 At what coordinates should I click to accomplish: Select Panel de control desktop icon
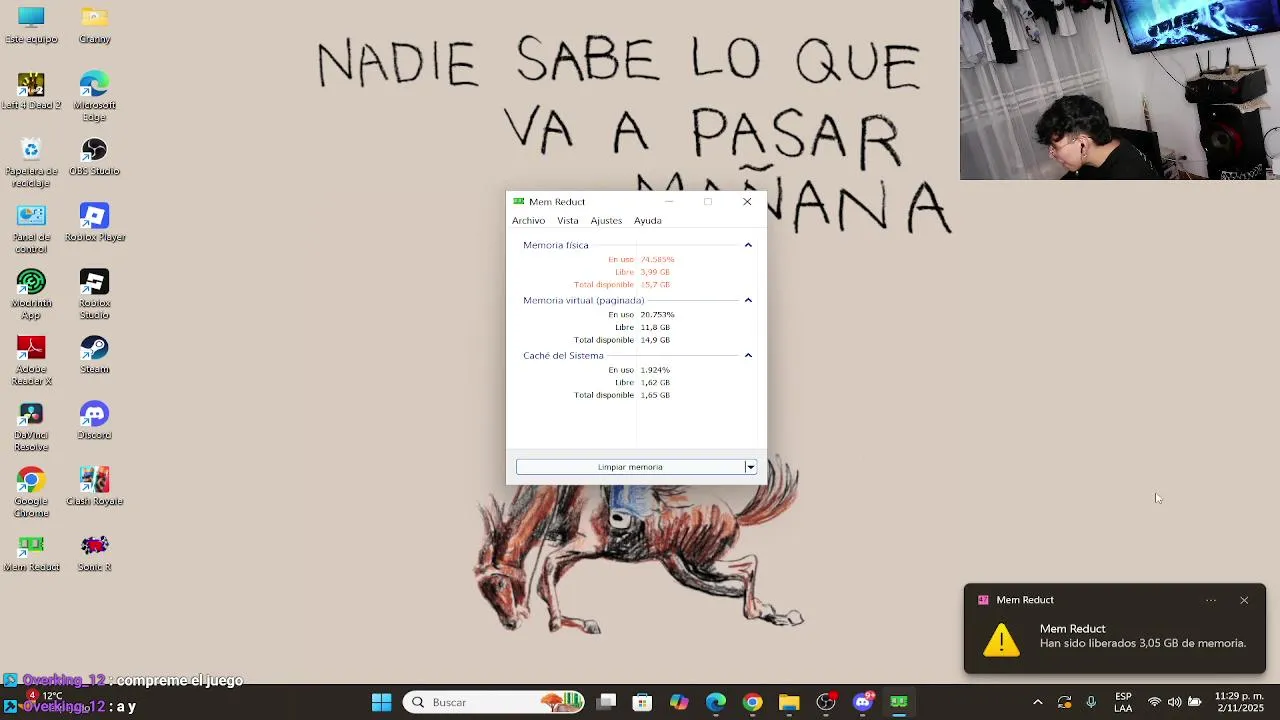pyautogui.click(x=31, y=229)
